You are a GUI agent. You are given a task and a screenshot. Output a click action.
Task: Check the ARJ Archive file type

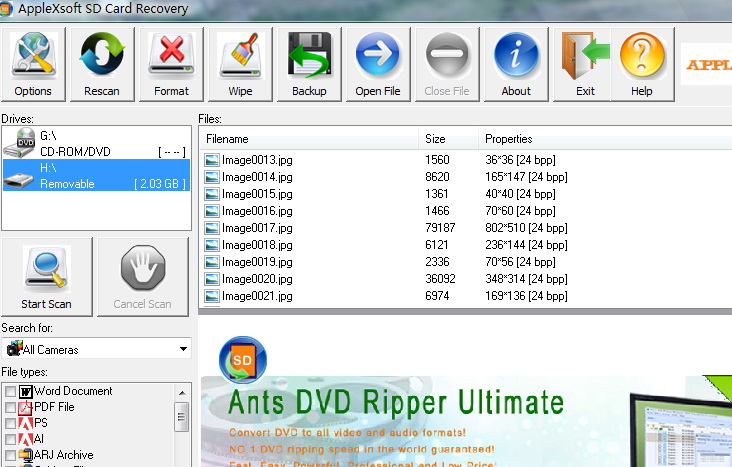pyautogui.click(x=10, y=455)
